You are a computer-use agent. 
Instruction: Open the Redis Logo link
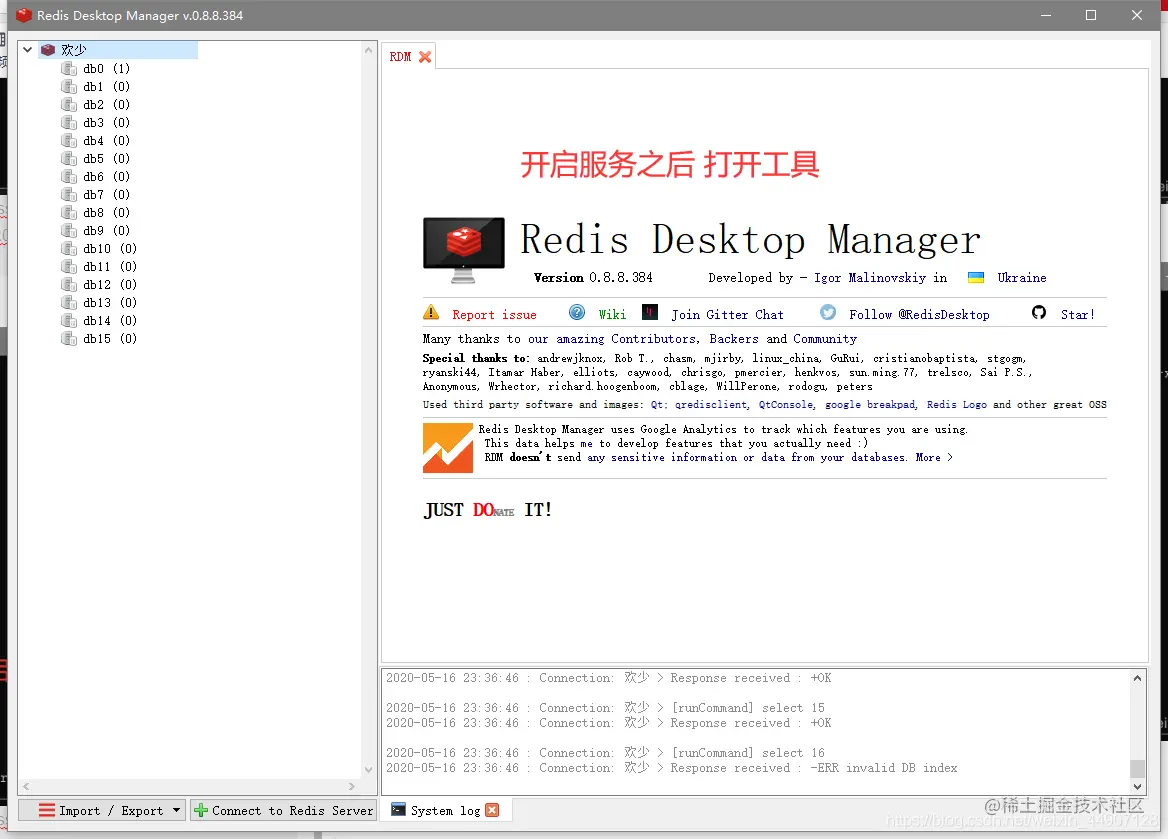[x=956, y=405]
